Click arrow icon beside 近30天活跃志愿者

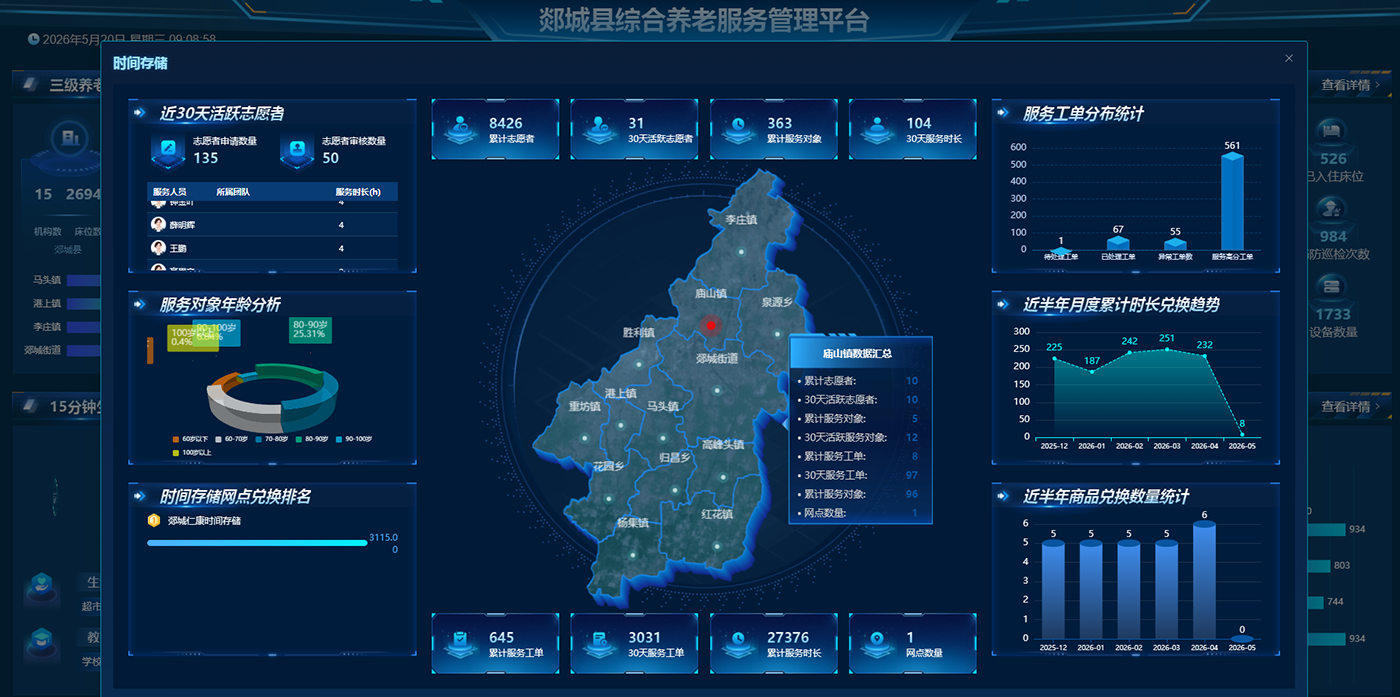pyautogui.click(x=138, y=112)
